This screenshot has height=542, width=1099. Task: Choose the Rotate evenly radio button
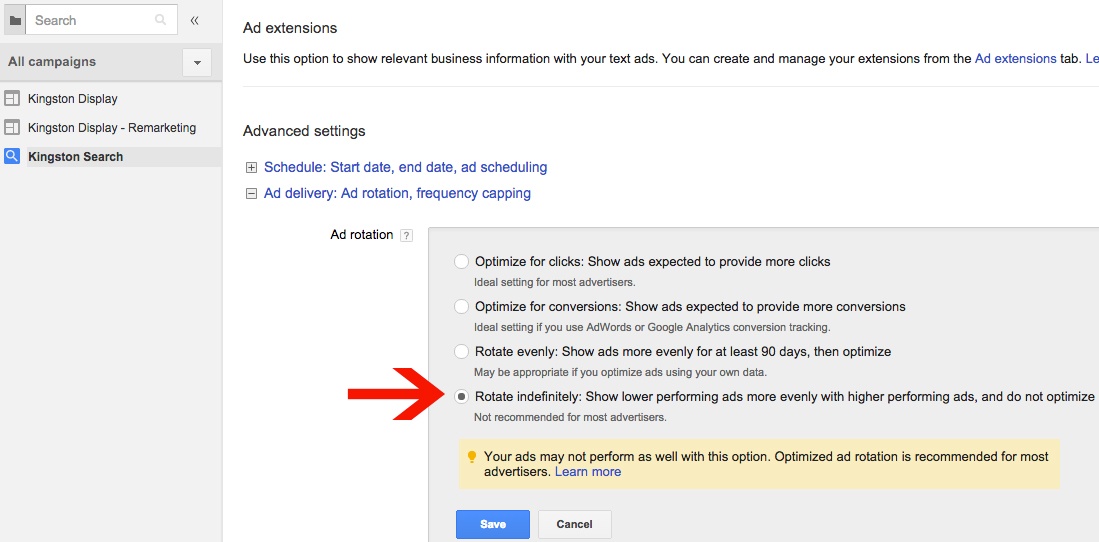(461, 352)
